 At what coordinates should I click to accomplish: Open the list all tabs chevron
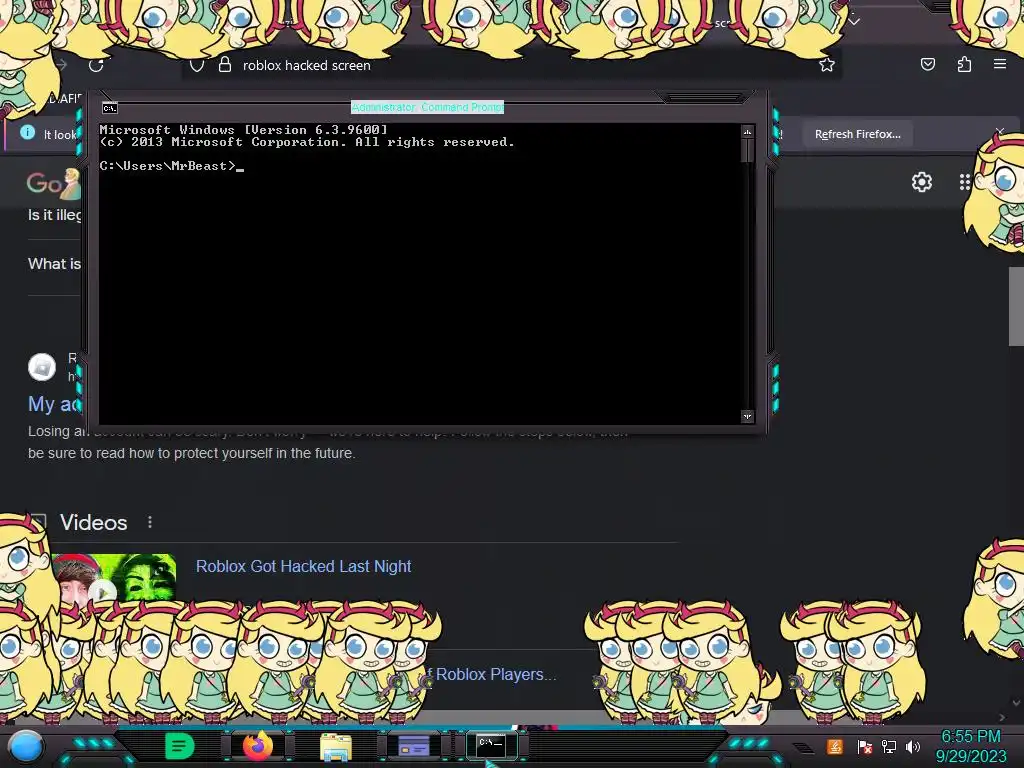(x=854, y=22)
